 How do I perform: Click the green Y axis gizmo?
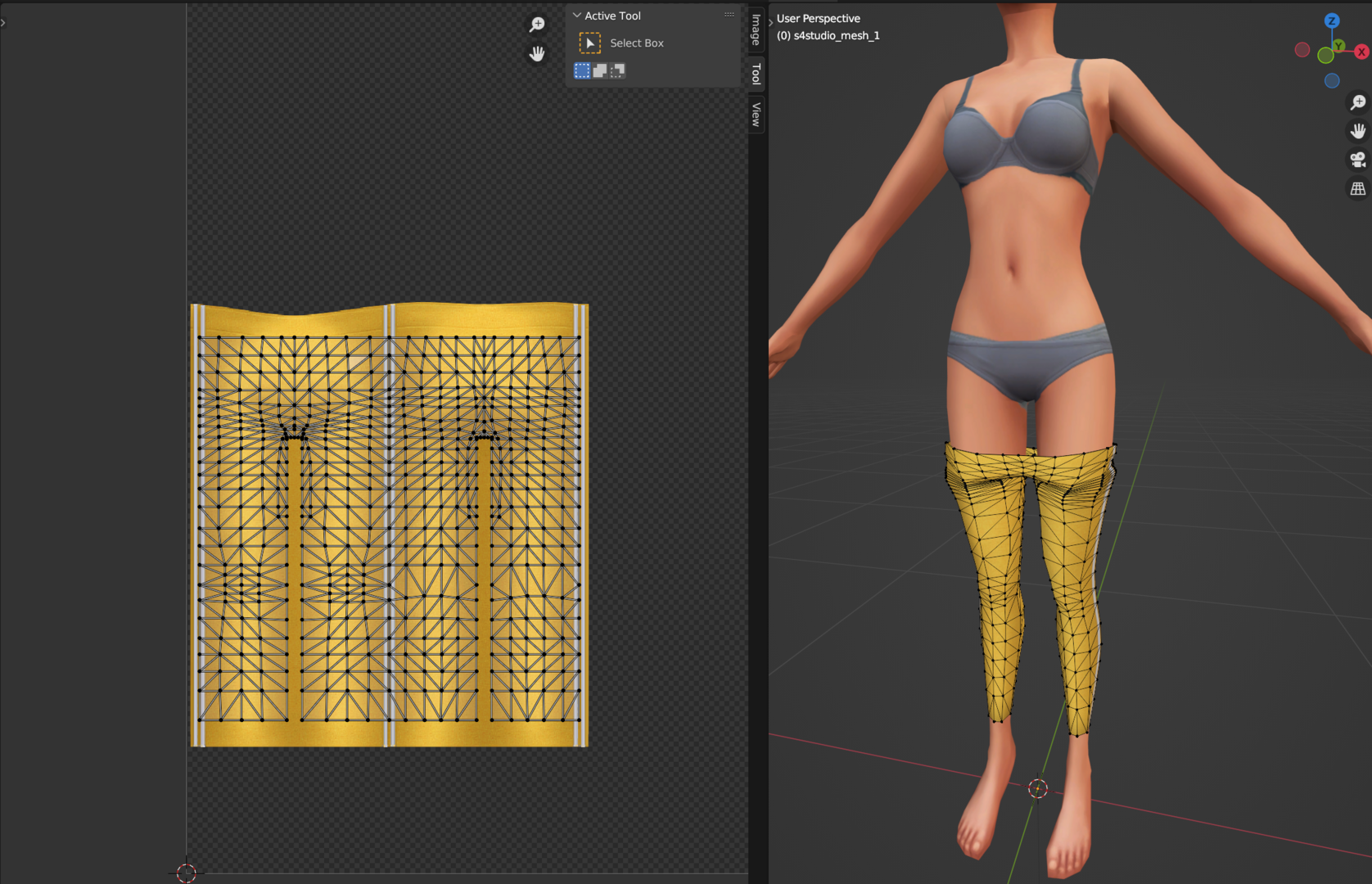[1338, 46]
